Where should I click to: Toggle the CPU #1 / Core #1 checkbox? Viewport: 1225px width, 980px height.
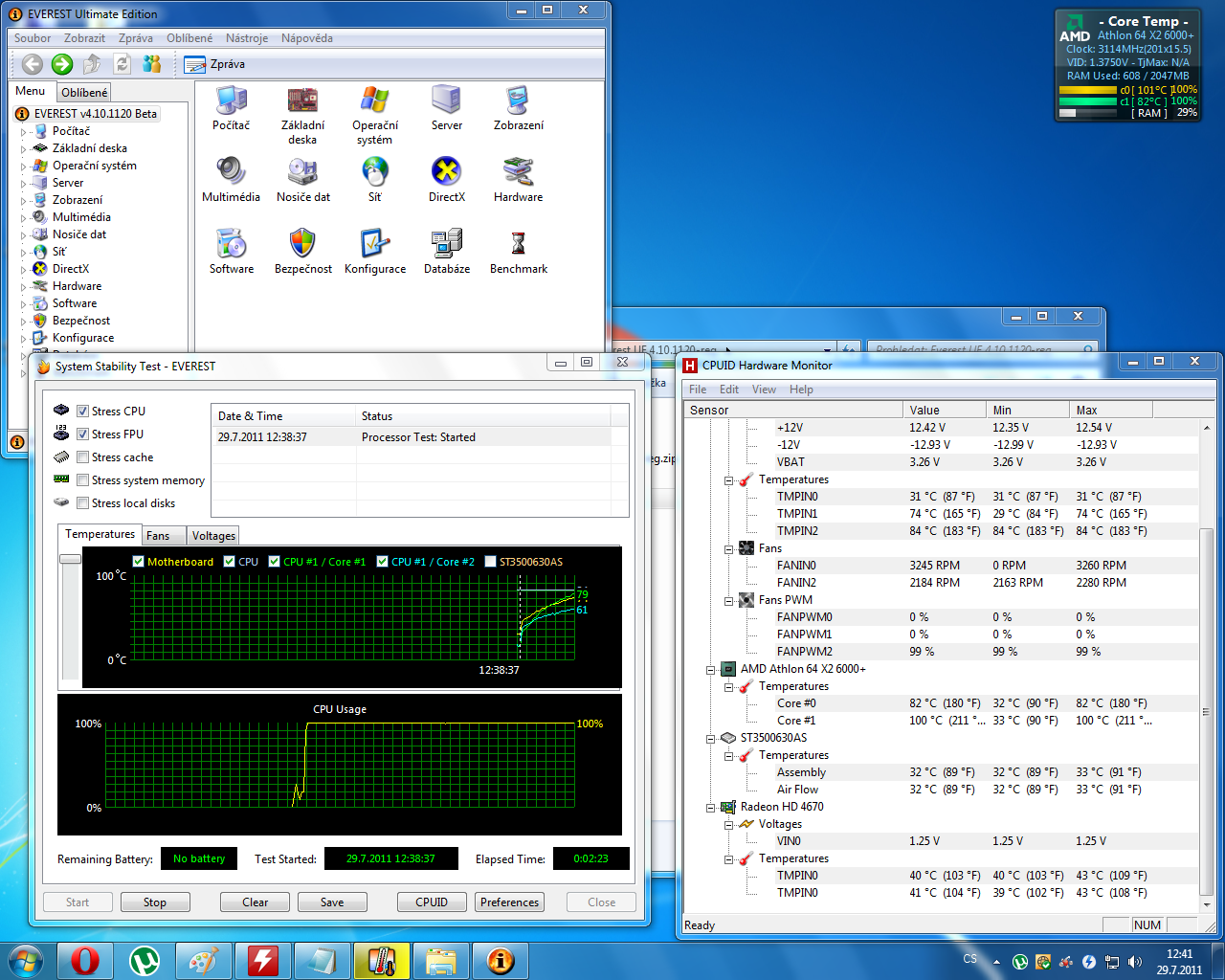[274, 562]
